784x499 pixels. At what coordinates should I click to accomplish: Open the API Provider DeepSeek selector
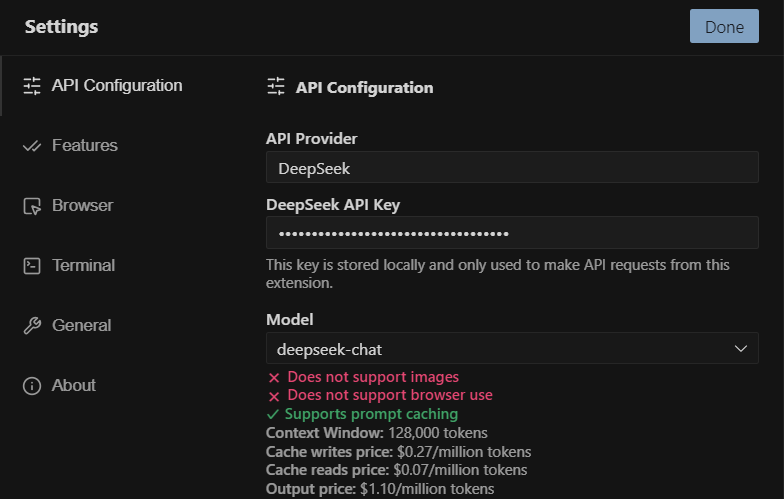[x=512, y=167]
